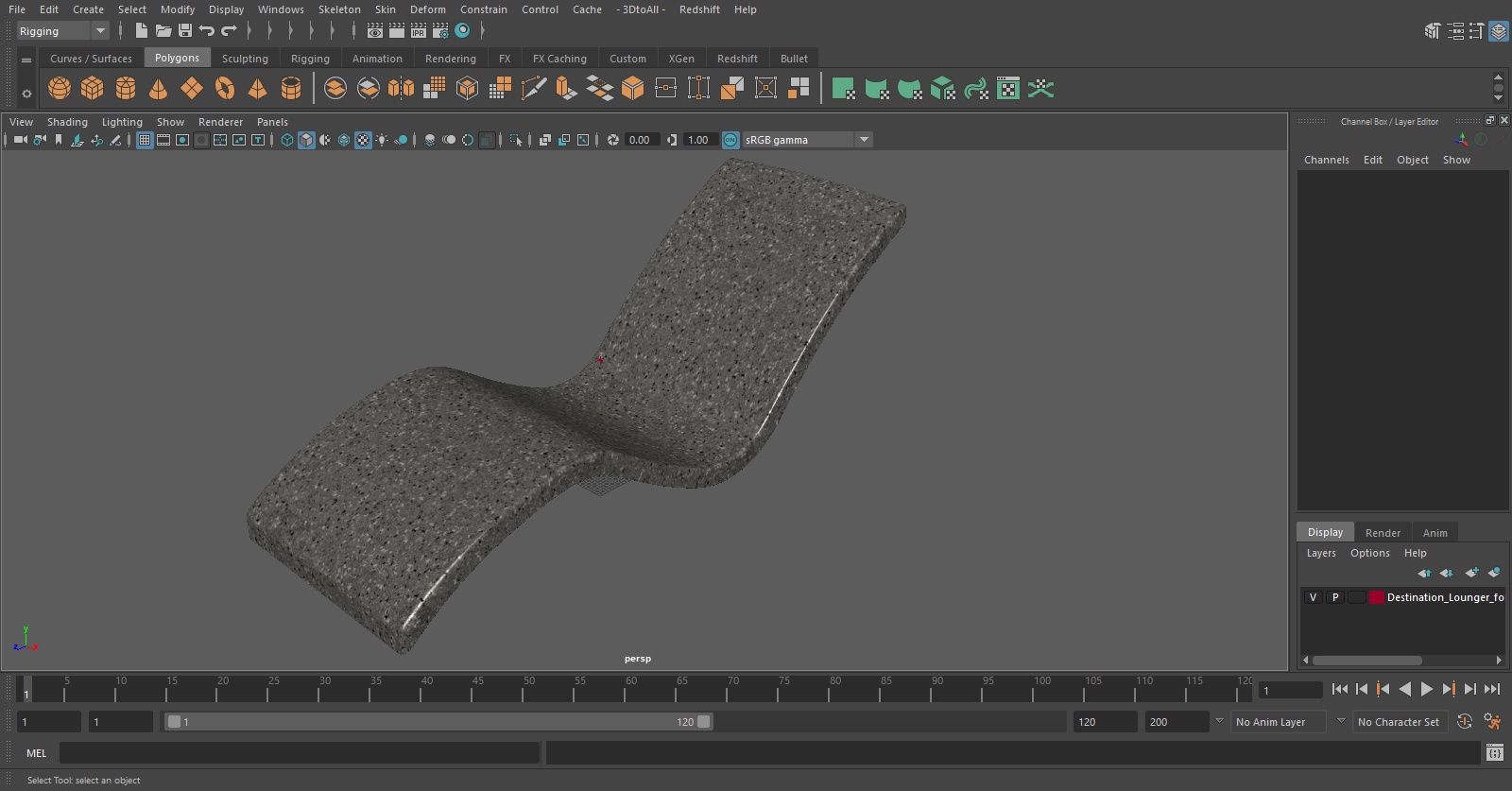Screen dimensions: 1512x791
Task: Click the create new layer icon
Action: 1471,573
